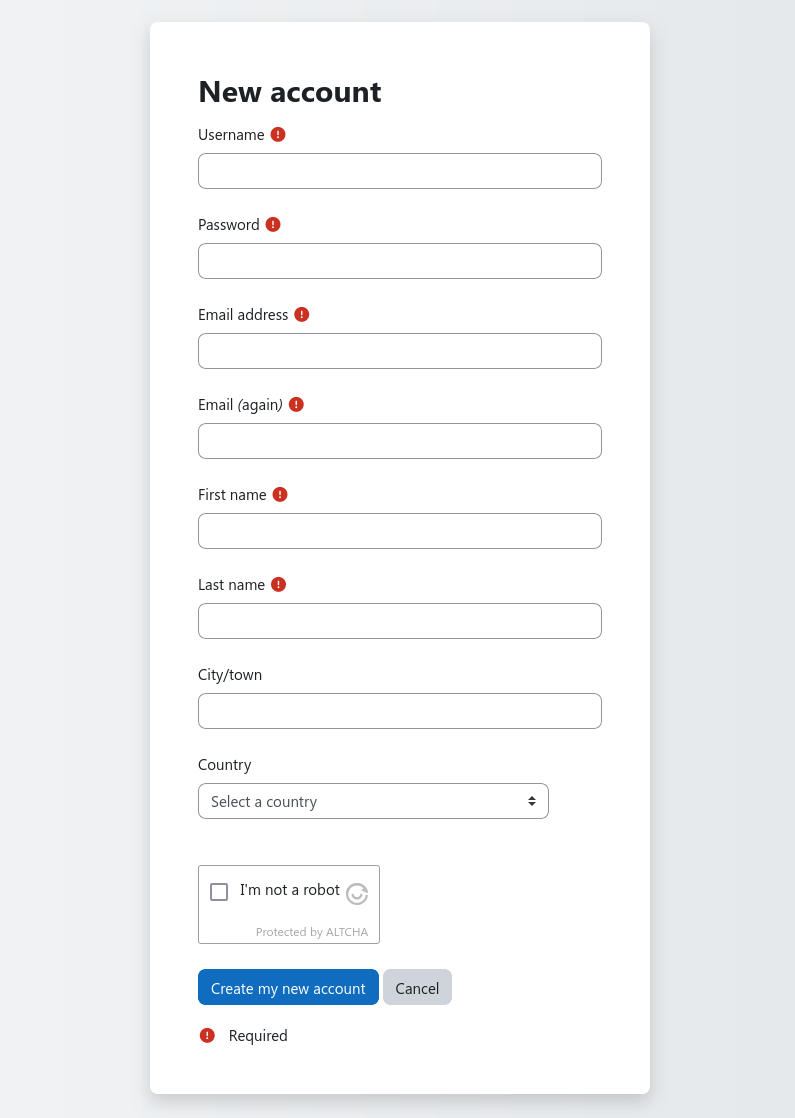795x1118 pixels.
Task: Open the Select a country dropdown
Action: pos(373,801)
